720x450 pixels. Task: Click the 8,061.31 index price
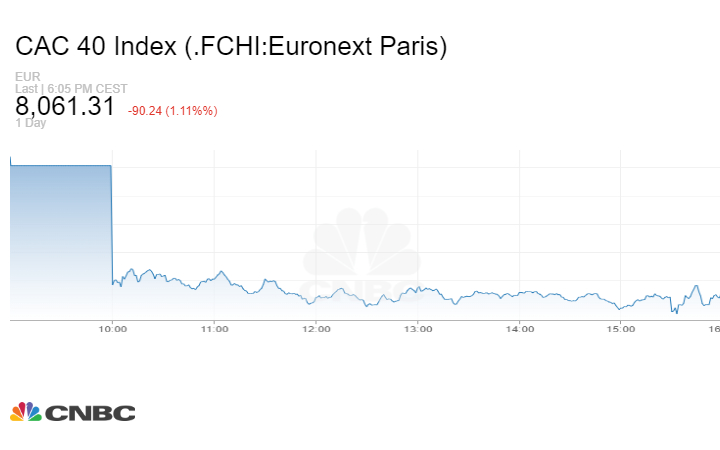click(x=65, y=107)
